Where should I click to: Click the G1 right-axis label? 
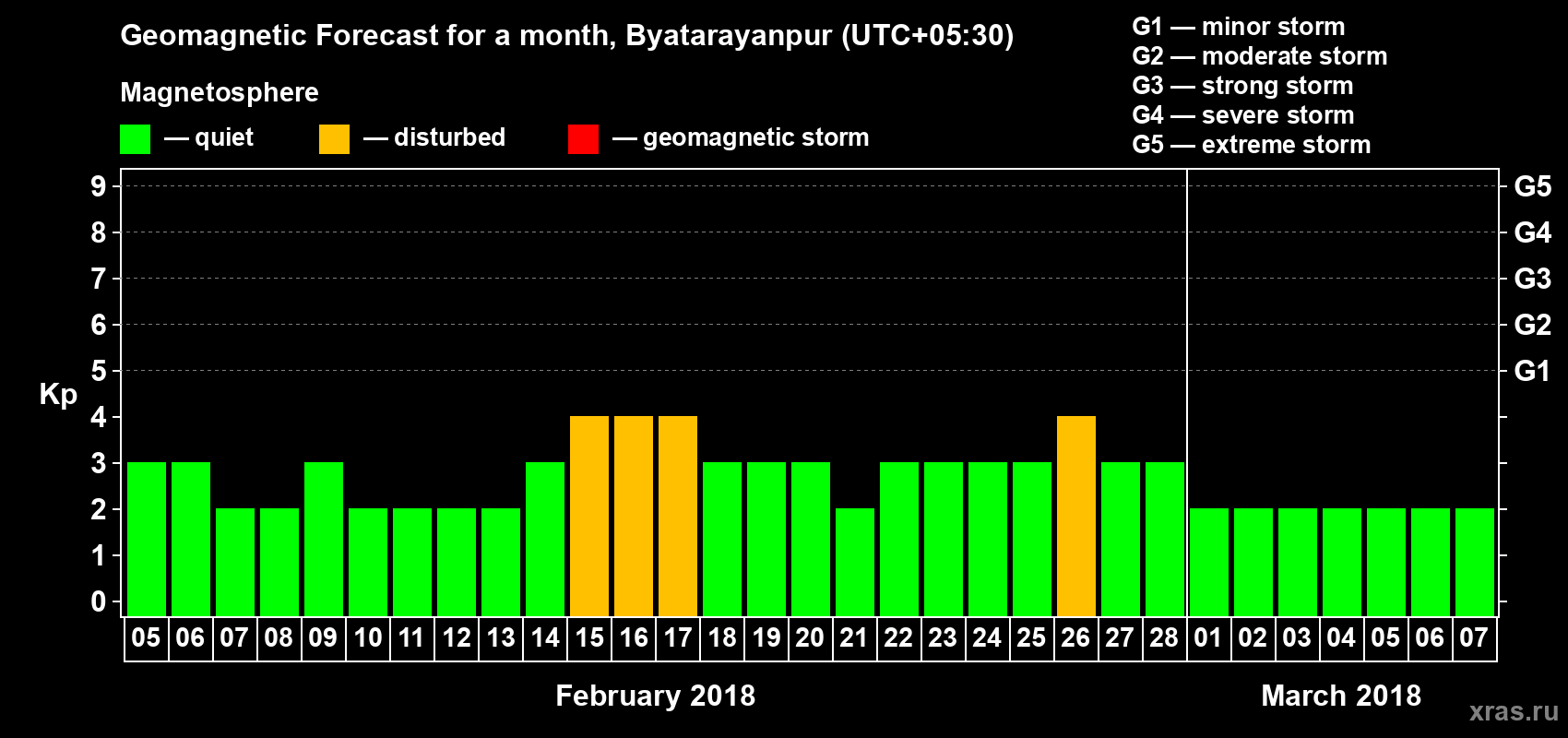pyautogui.click(x=1533, y=371)
